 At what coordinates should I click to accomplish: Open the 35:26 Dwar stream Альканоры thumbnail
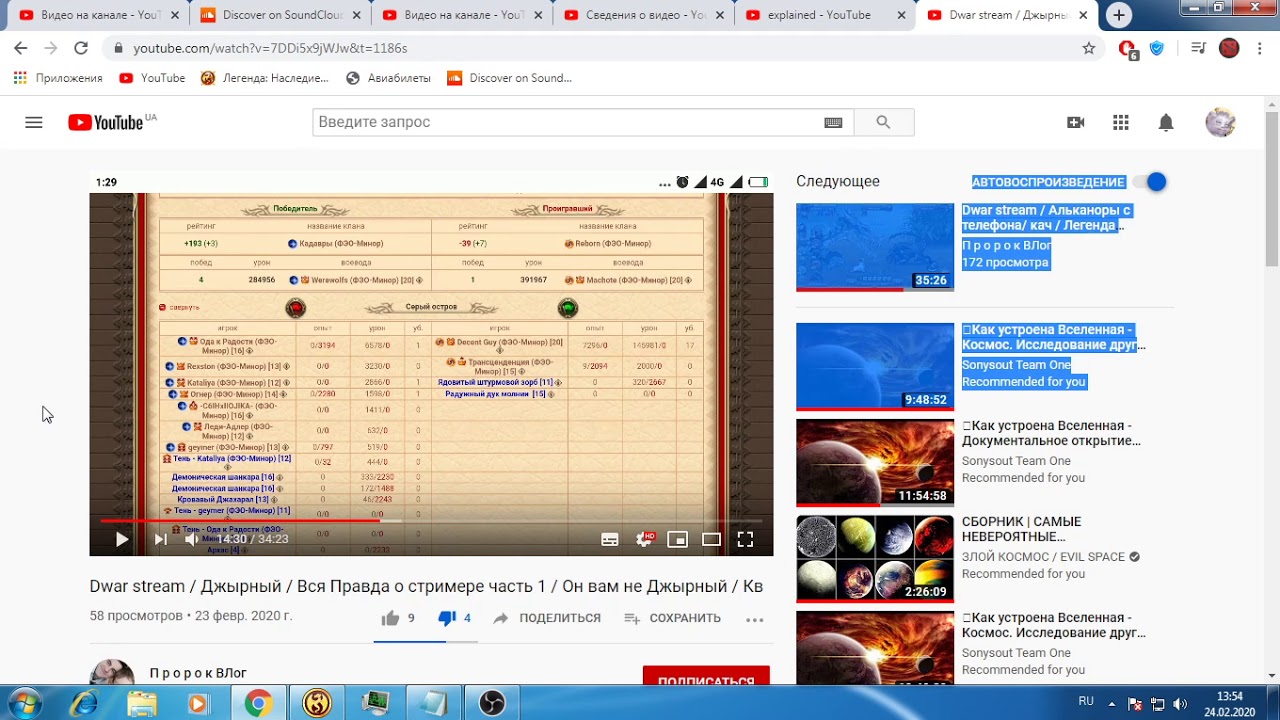coord(875,247)
